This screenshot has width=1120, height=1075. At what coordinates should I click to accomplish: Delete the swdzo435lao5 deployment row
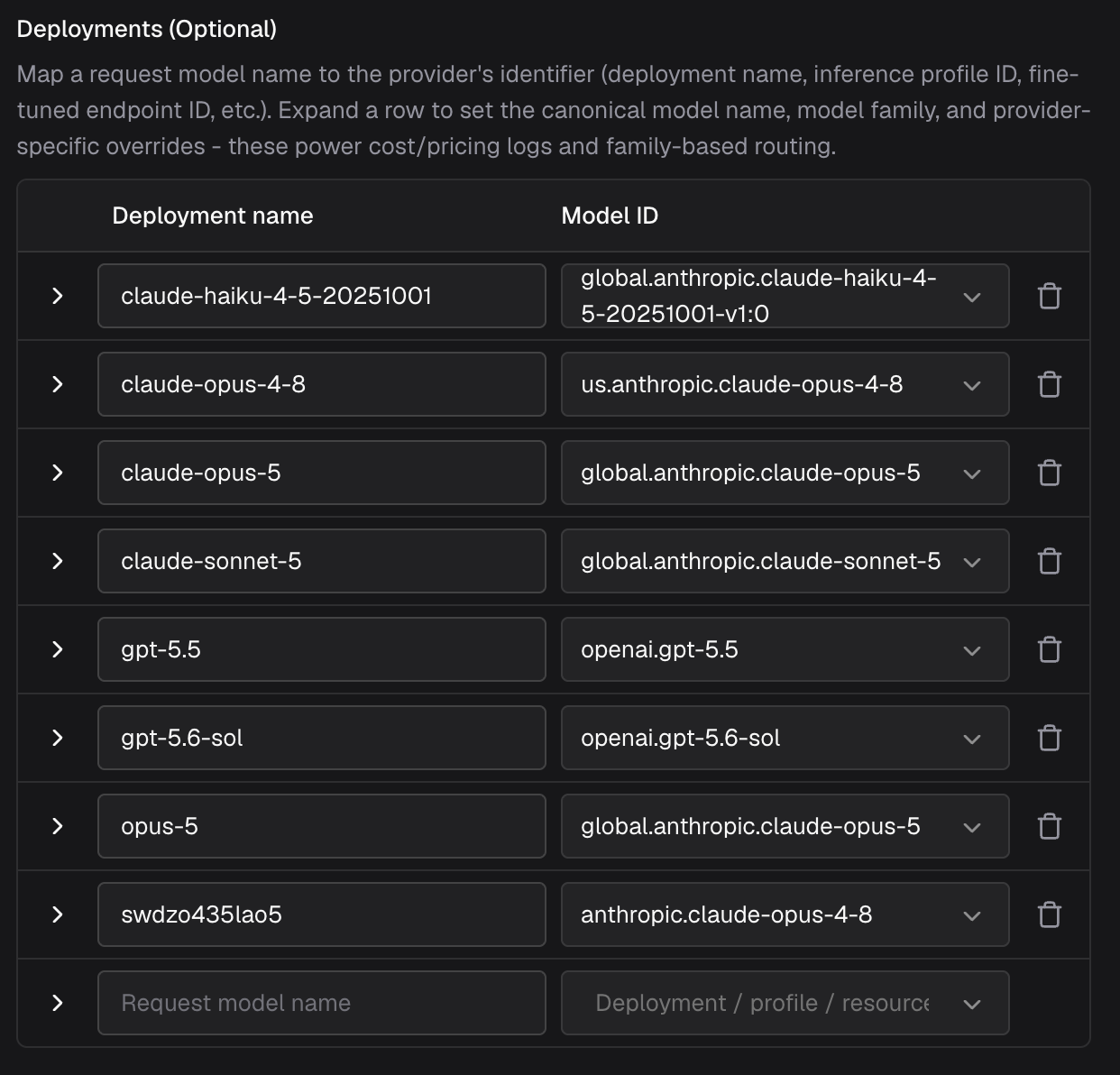1050,914
